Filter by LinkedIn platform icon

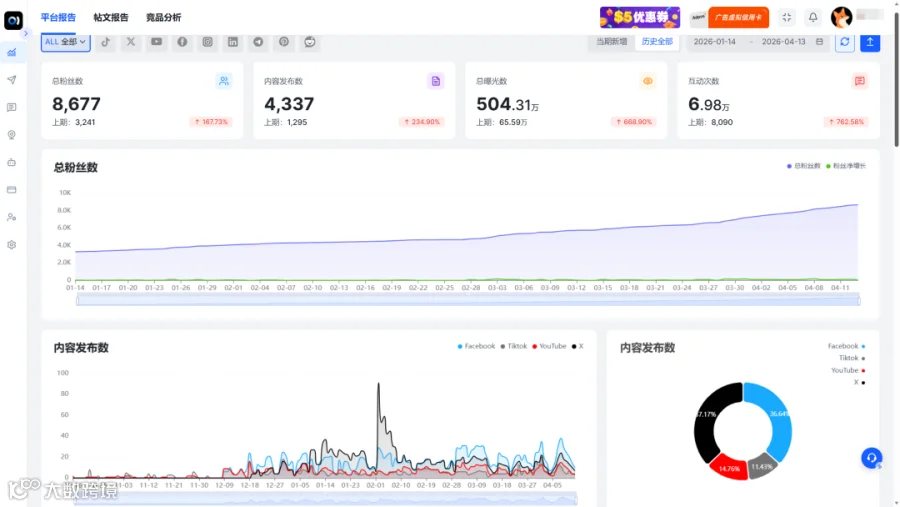click(x=232, y=42)
